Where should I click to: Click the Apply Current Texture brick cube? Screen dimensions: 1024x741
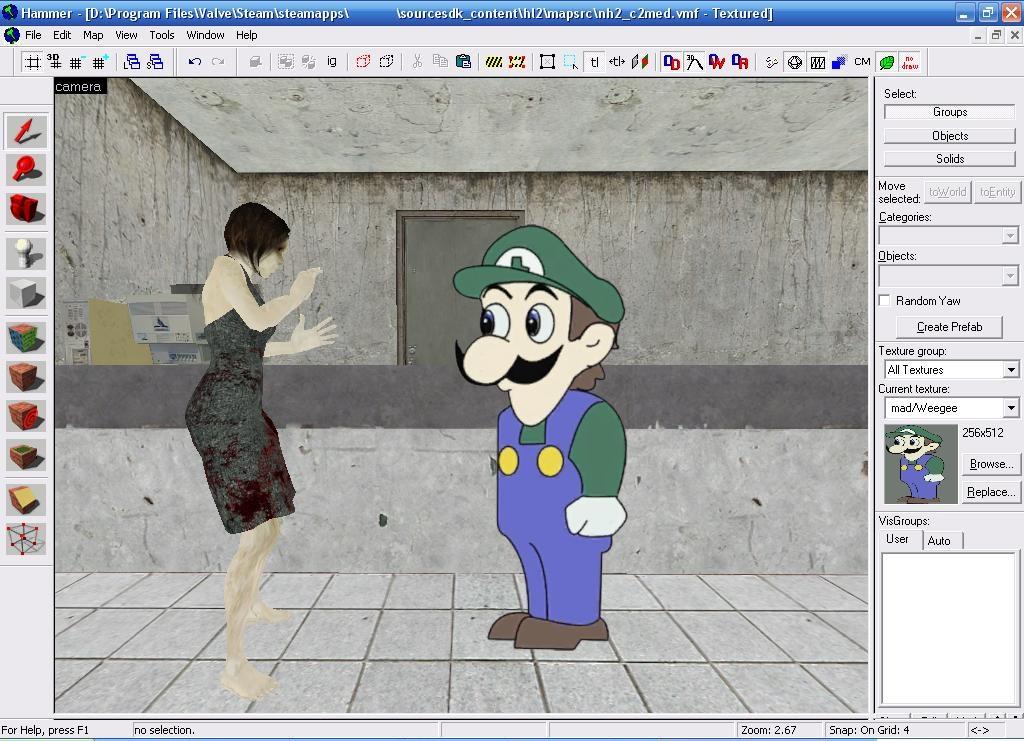click(x=26, y=377)
